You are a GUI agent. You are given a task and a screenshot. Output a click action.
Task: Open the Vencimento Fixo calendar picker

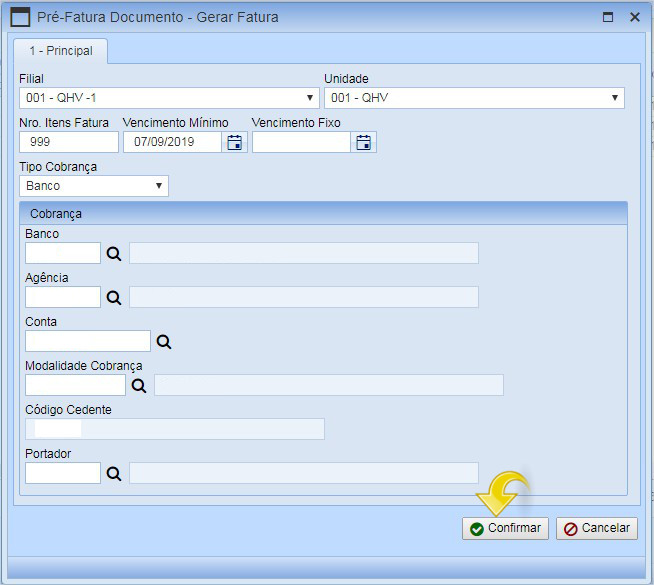(x=364, y=143)
